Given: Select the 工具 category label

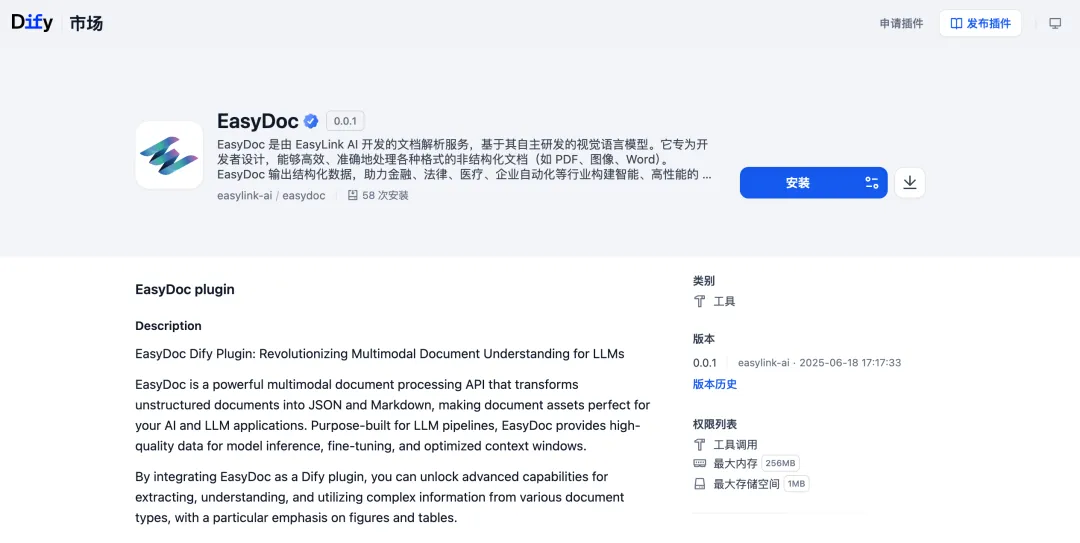Looking at the screenshot, I should (x=724, y=301).
